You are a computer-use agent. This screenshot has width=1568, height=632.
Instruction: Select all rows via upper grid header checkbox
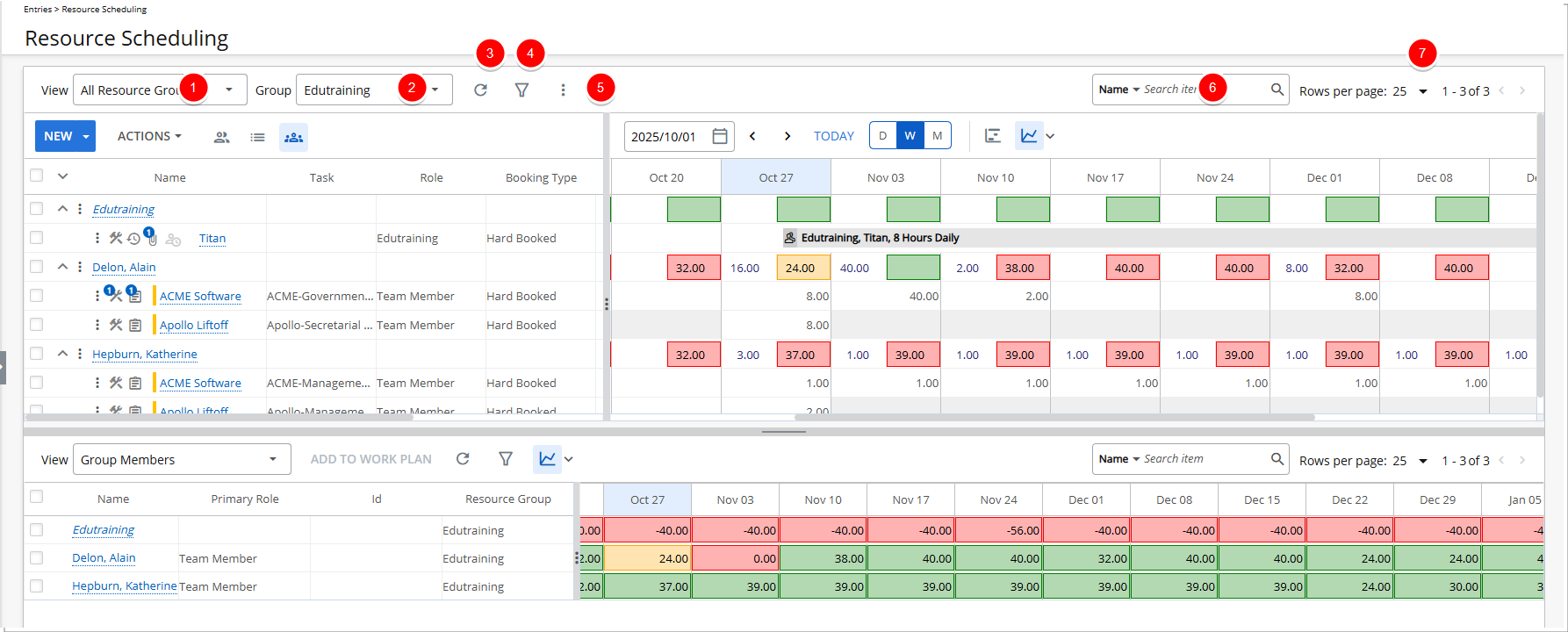[x=36, y=176]
